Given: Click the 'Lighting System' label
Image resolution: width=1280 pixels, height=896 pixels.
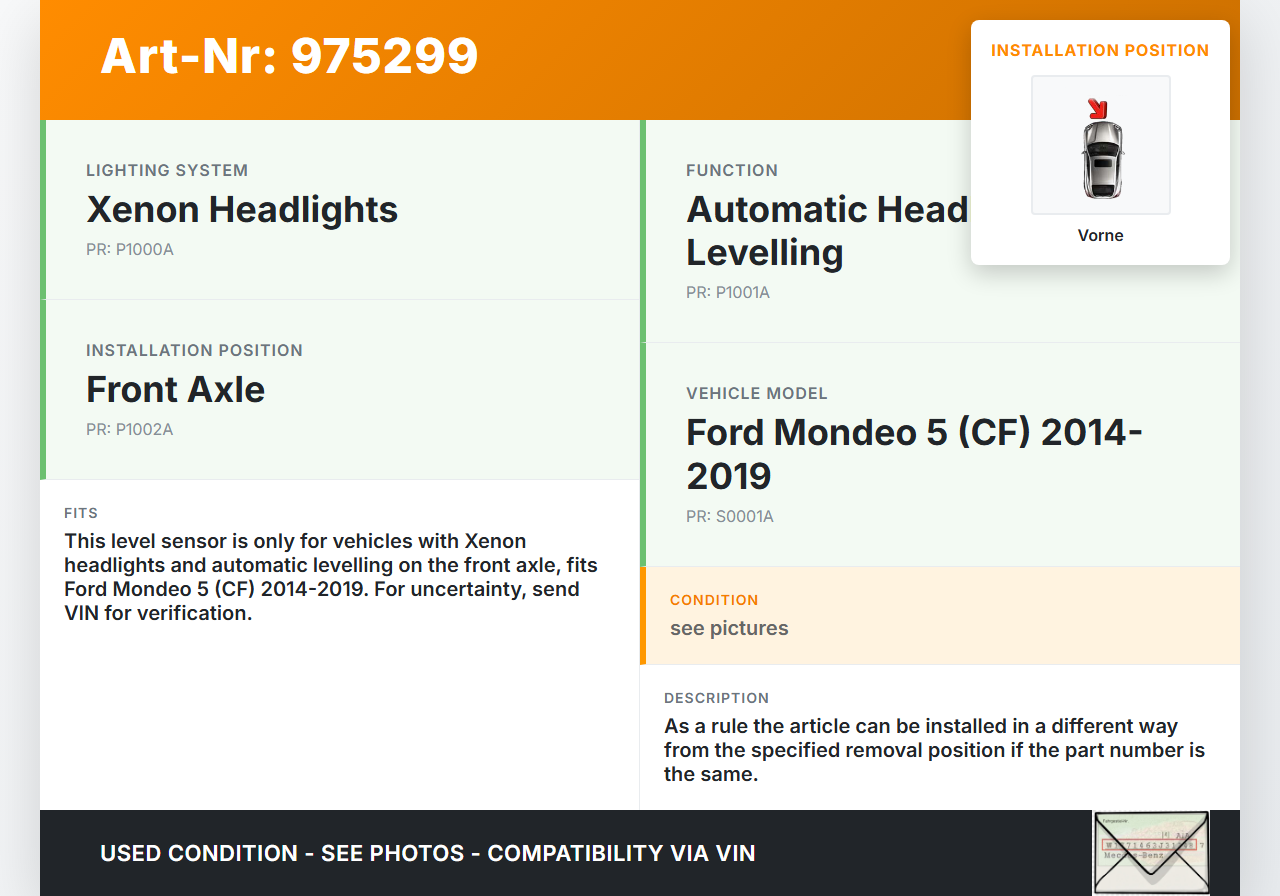Looking at the screenshot, I should pos(167,170).
